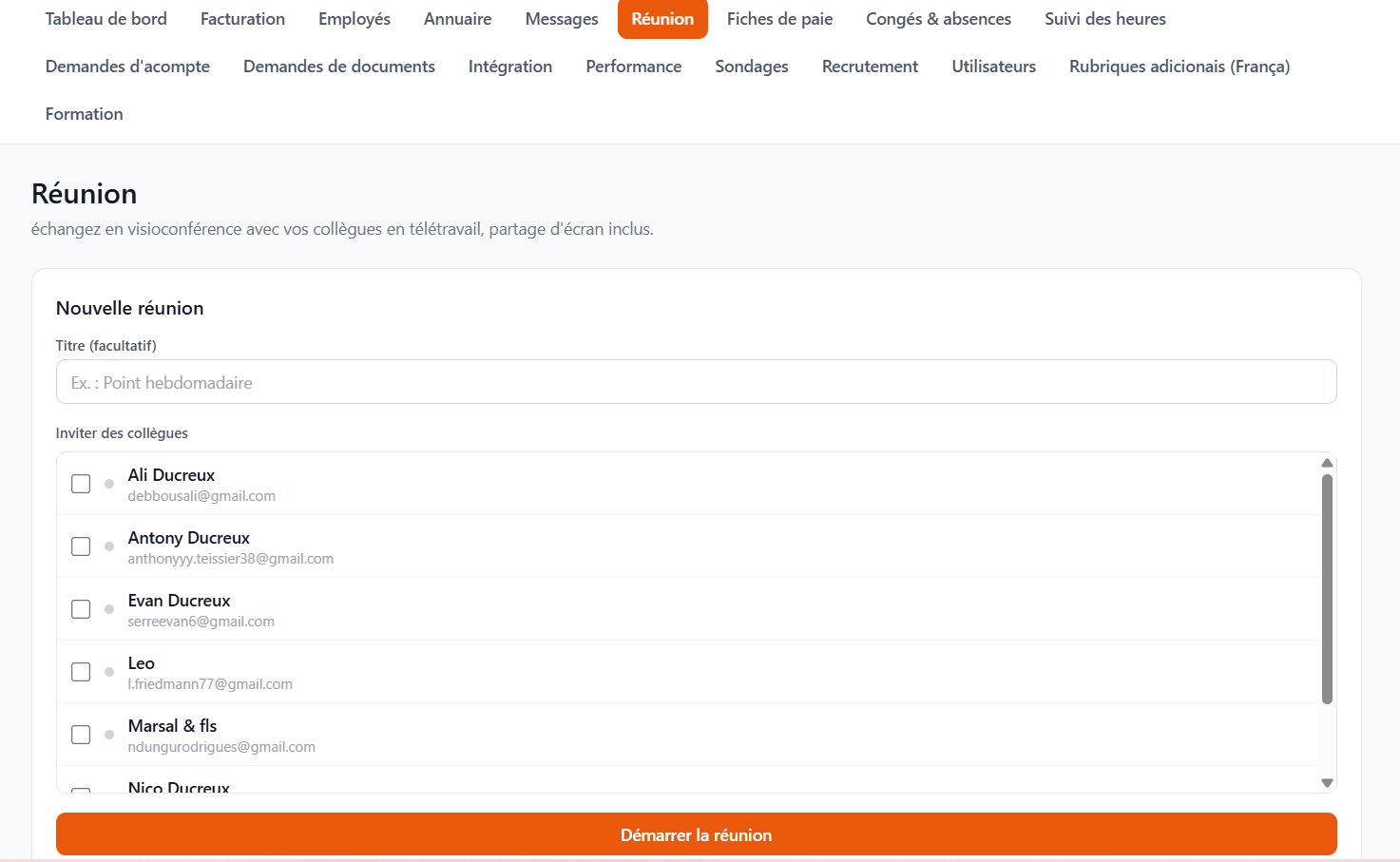1400x862 pixels.
Task: Click the name Antony Ducreux
Action: click(189, 538)
